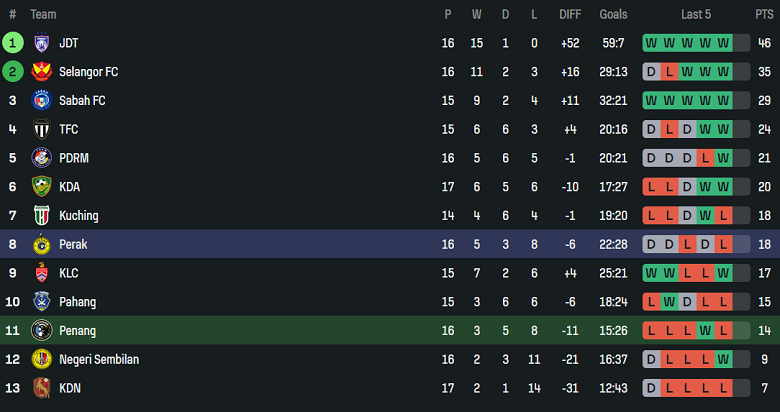The width and height of the screenshot is (780, 412).
Task: Click the PDRM club crest
Action: click(41, 158)
